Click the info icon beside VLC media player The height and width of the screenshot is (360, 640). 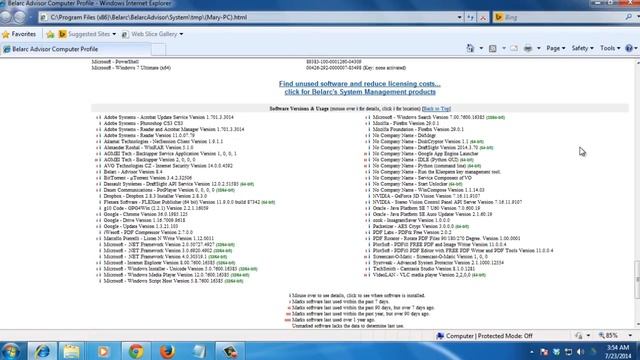[x=369, y=275]
